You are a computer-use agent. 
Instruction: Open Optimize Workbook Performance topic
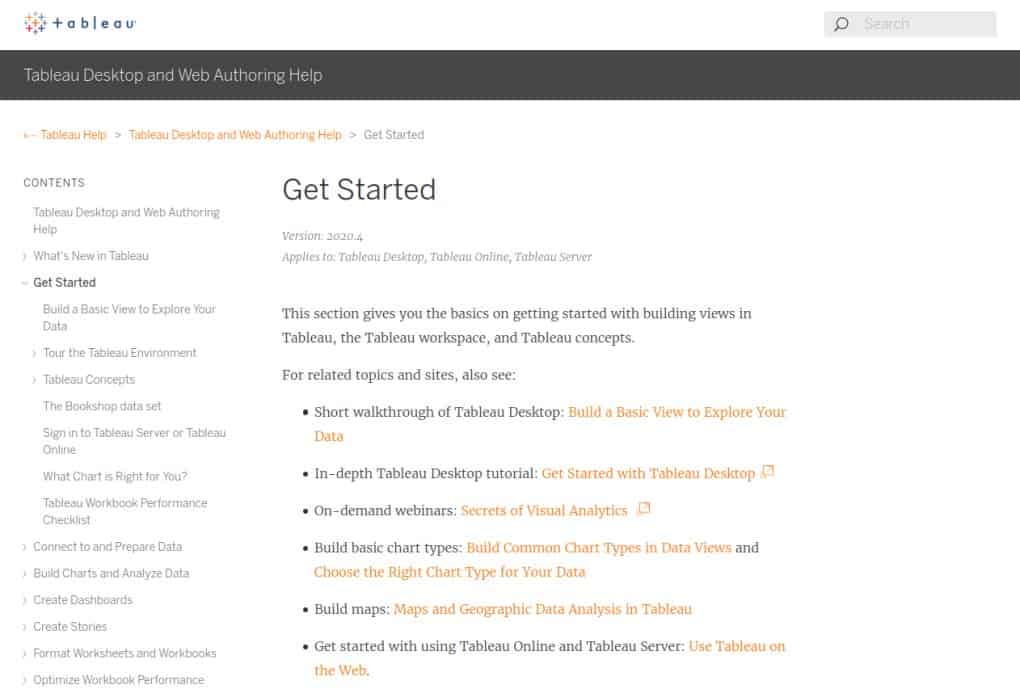[118, 680]
